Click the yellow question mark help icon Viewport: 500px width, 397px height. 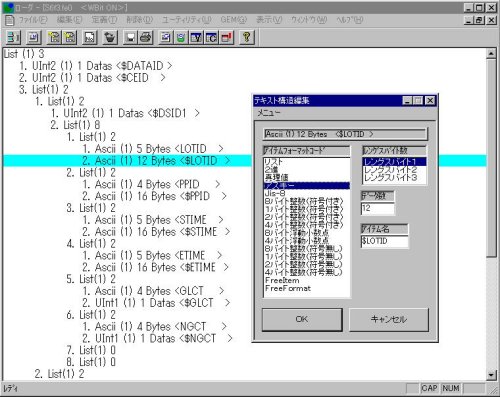tap(247, 38)
